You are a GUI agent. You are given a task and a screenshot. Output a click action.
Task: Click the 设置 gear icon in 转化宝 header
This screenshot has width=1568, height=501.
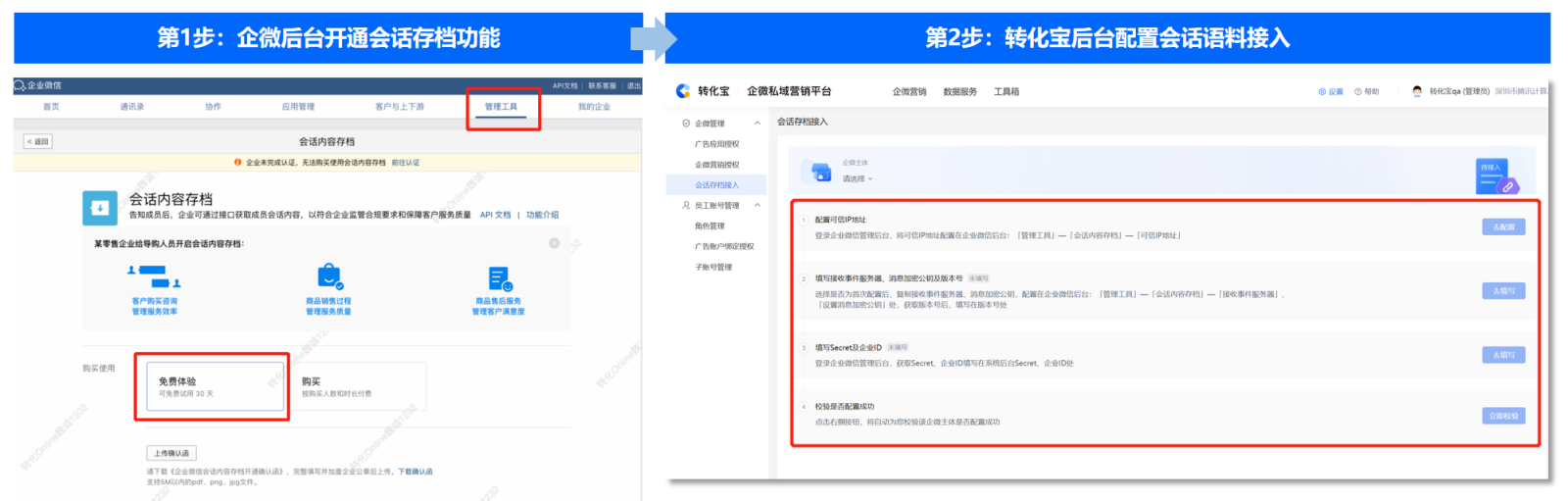pyautogui.click(x=1322, y=91)
